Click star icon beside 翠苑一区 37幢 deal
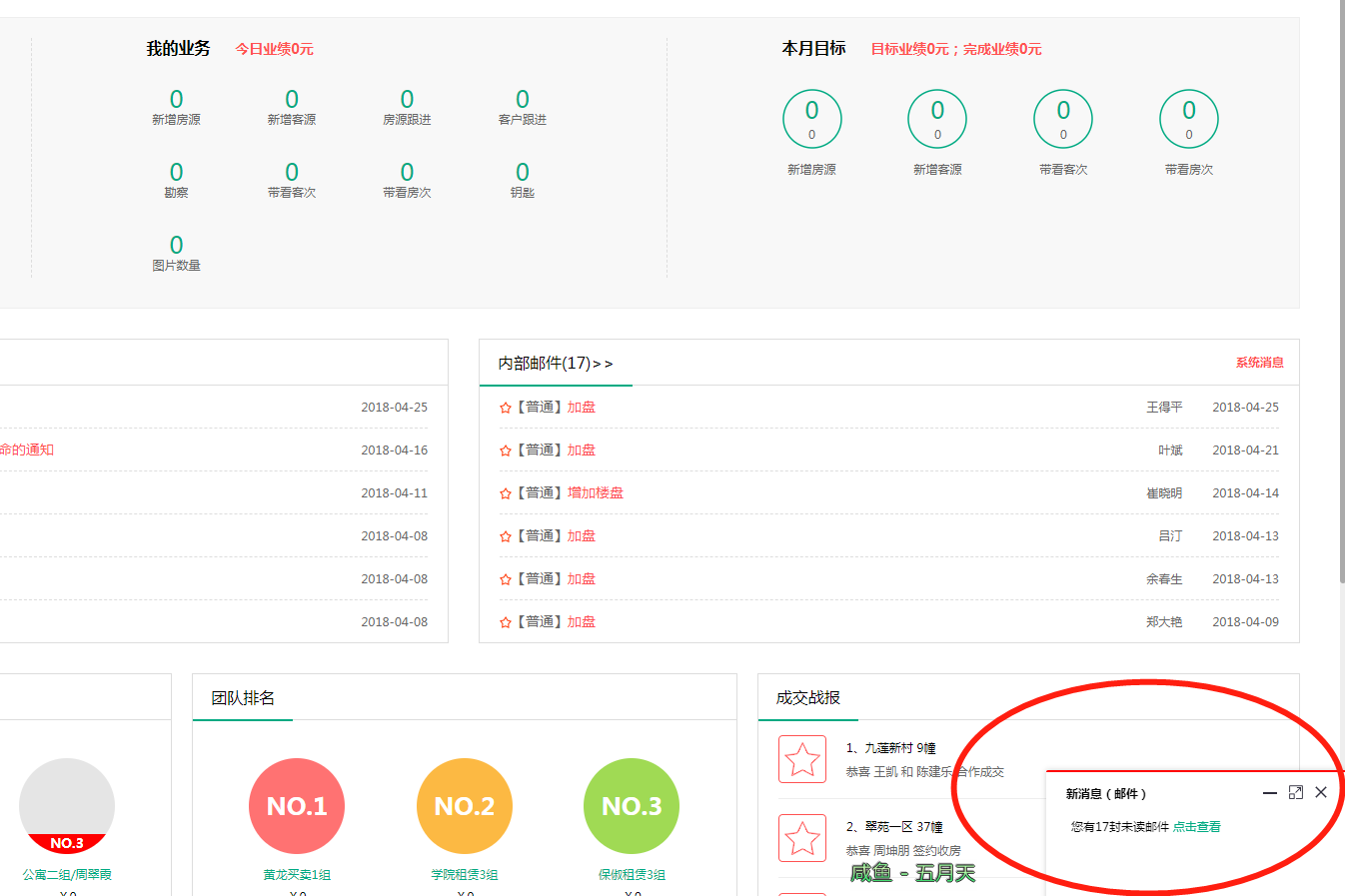This screenshot has height=896, width=1345. tap(802, 838)
